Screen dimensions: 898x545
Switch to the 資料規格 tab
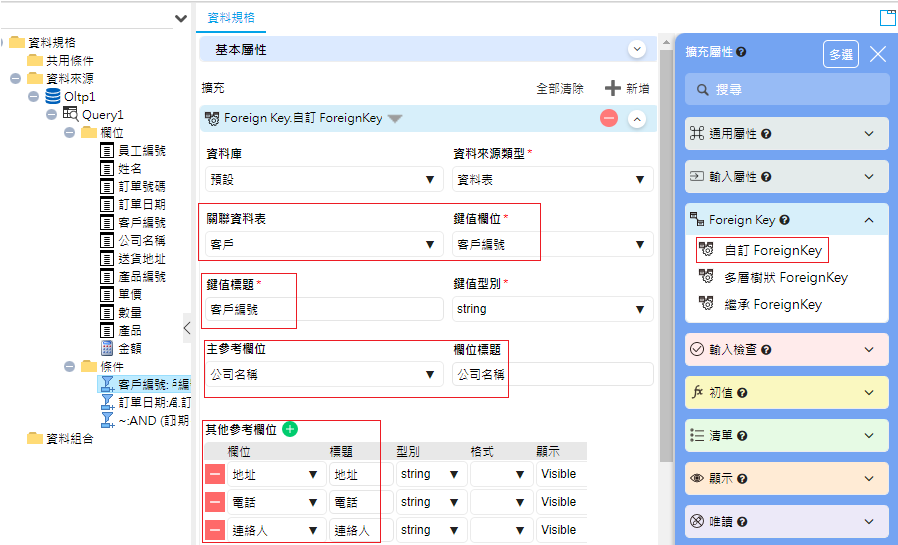pyautogui.click(x=231, y=18)
